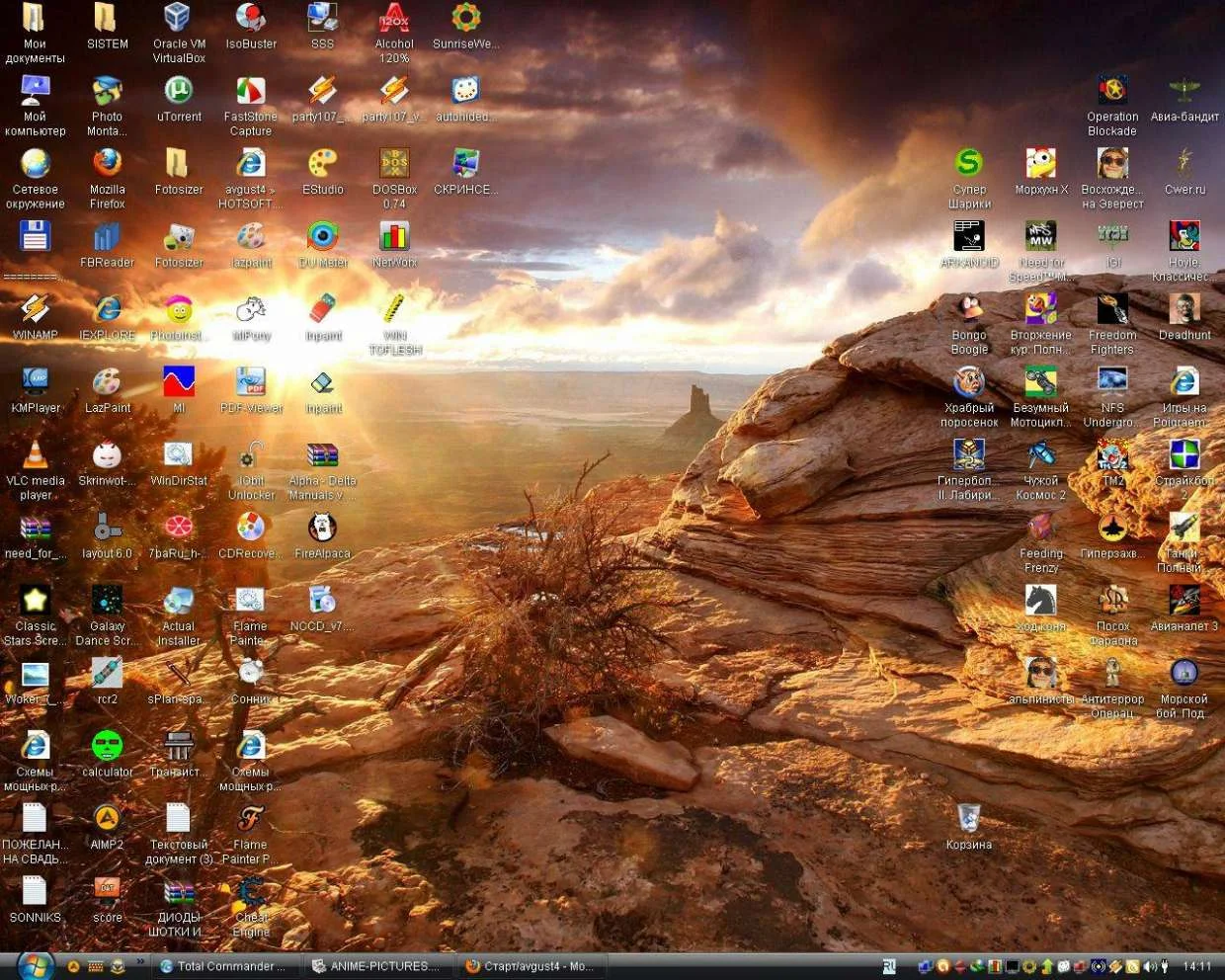Switch to Старт/avgust4 Firefox taskbar button
The height and width of the screenshot is (980, 1225).
(x=531, y=966)
